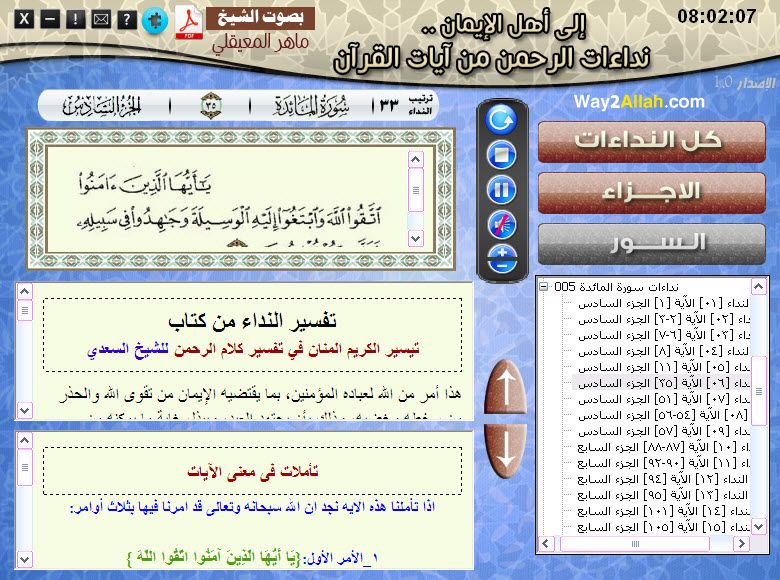Open the help question mark button
Image resolution: width=780 pixels, height=580 pixels.
coord(127,20)
